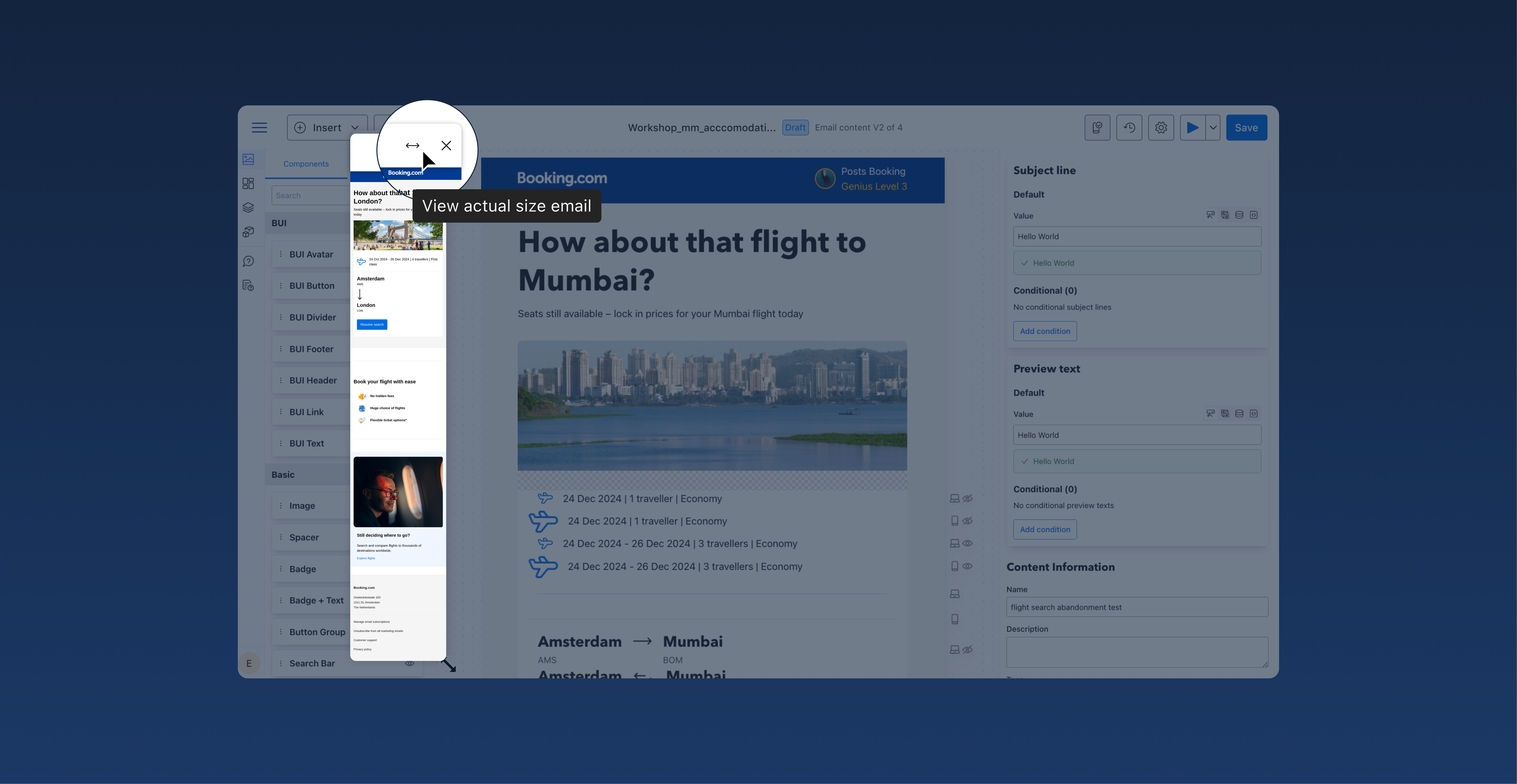Select the Mumbai skyline image in the email
The image size is (1517, 784).
coord(712,405)
